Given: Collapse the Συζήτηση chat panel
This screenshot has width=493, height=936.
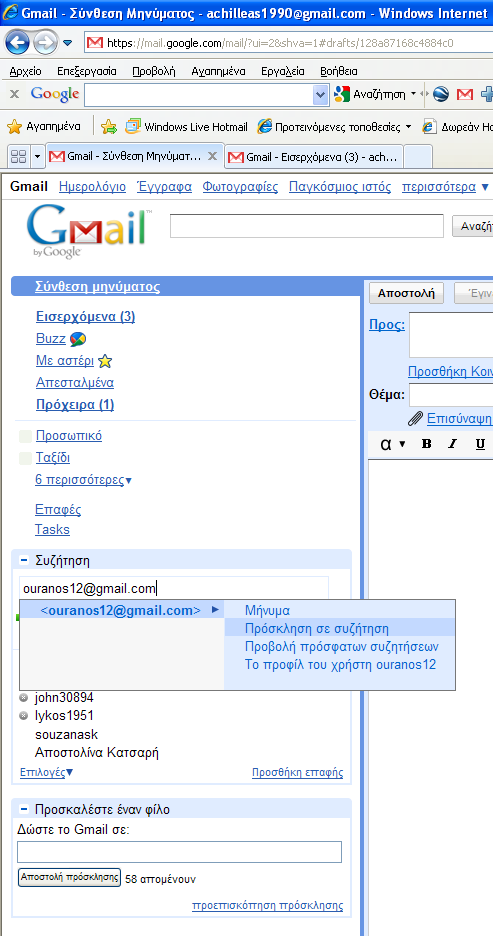Looking at the screenshot, I should [24, 561].
